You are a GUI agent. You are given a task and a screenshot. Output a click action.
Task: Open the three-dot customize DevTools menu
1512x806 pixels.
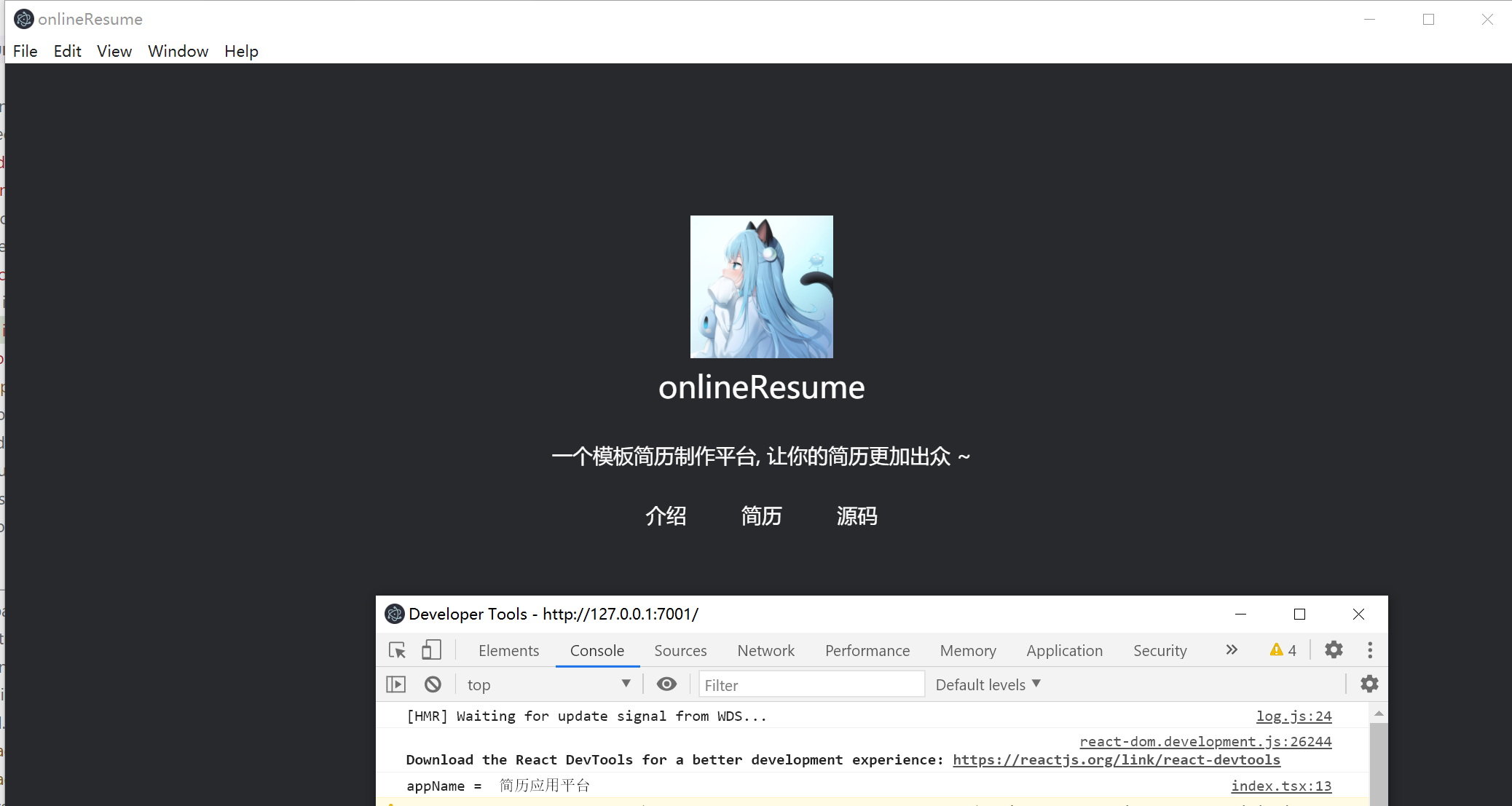[x=1371, y=649]
